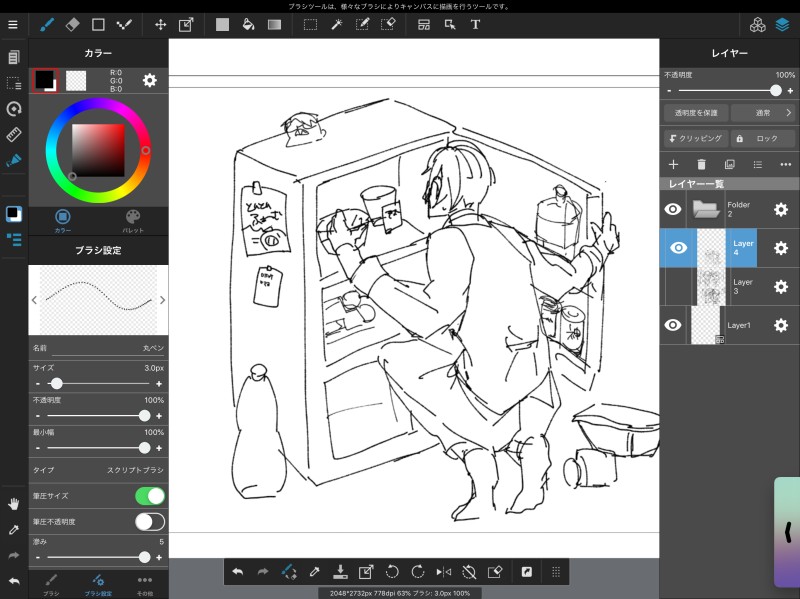Click the ruler icon in left sidebar
The height and width of the screenshot is (599, 800).
coord(14,134)
